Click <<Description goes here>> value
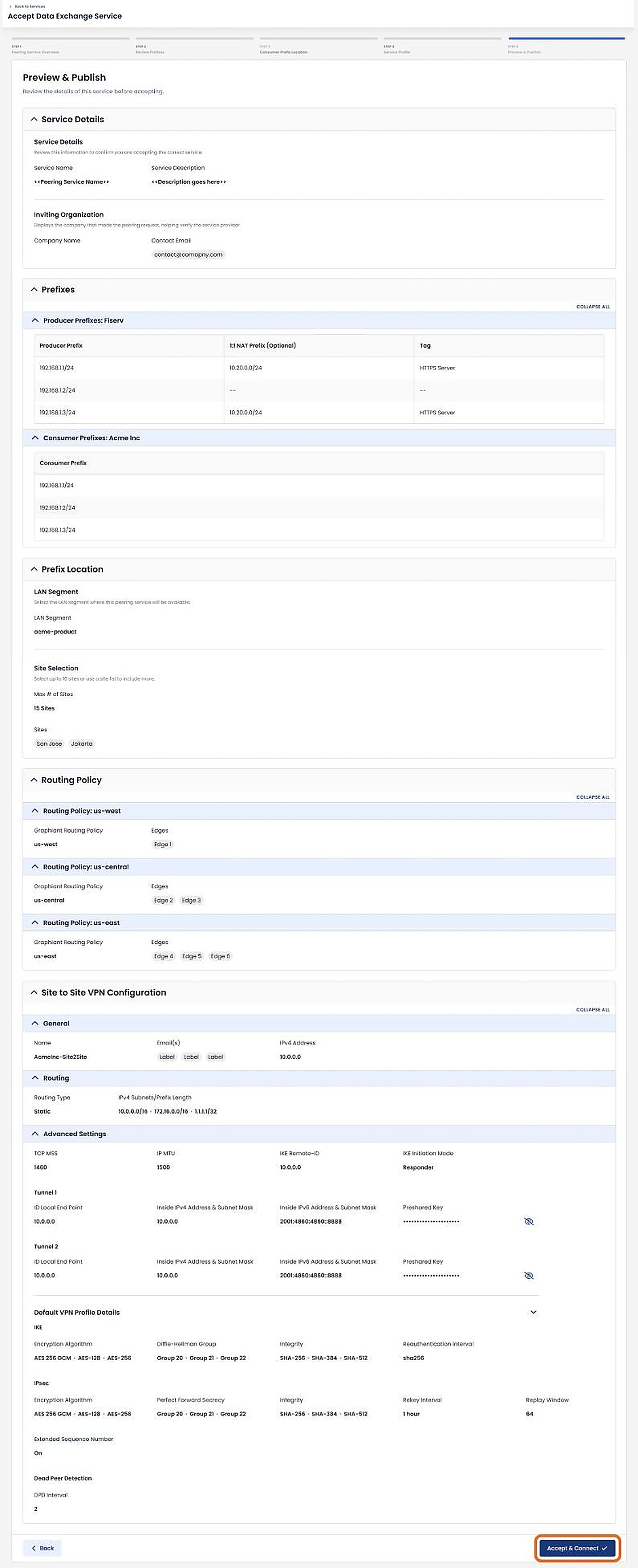 tap(189, 182)
